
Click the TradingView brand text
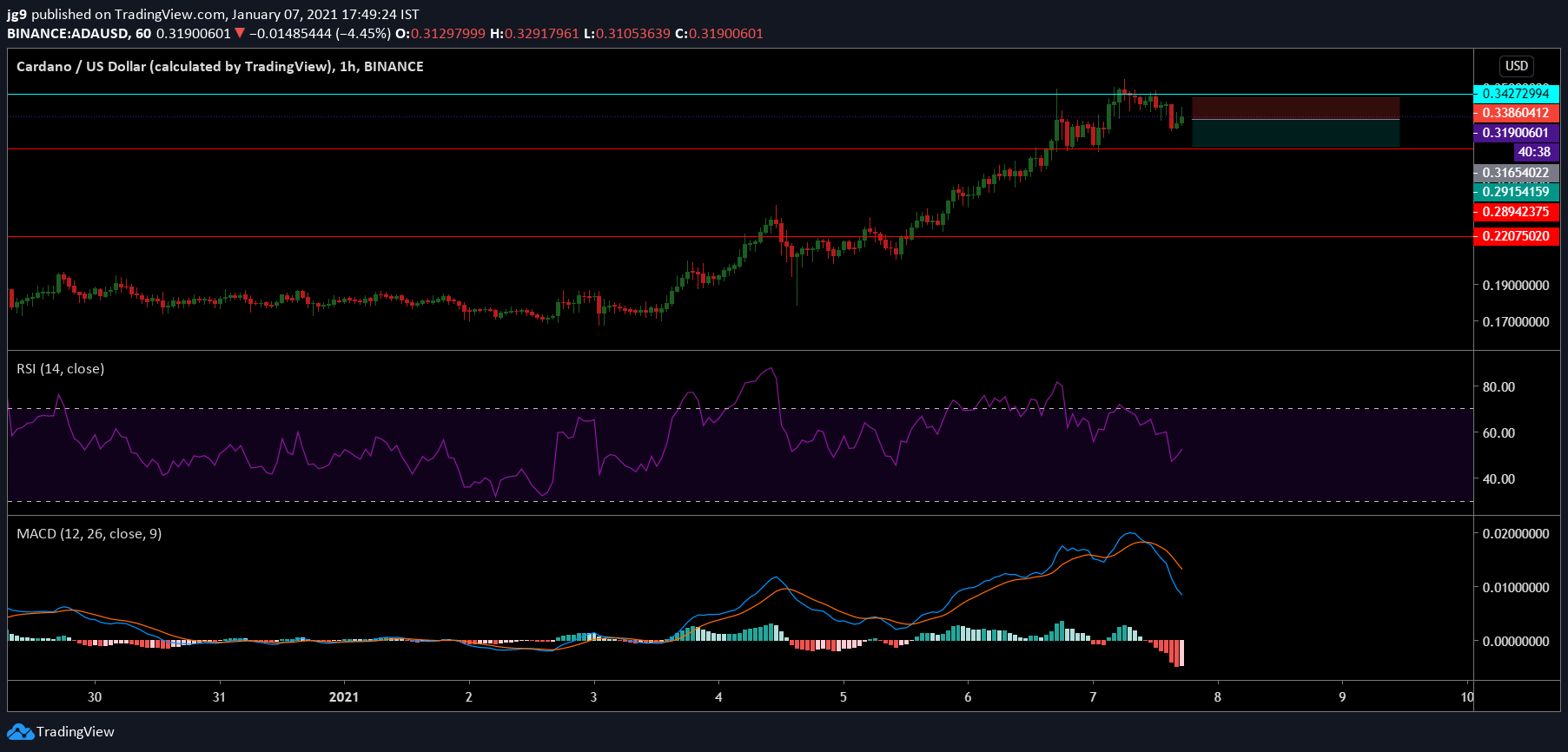click(x=76, y=732)
